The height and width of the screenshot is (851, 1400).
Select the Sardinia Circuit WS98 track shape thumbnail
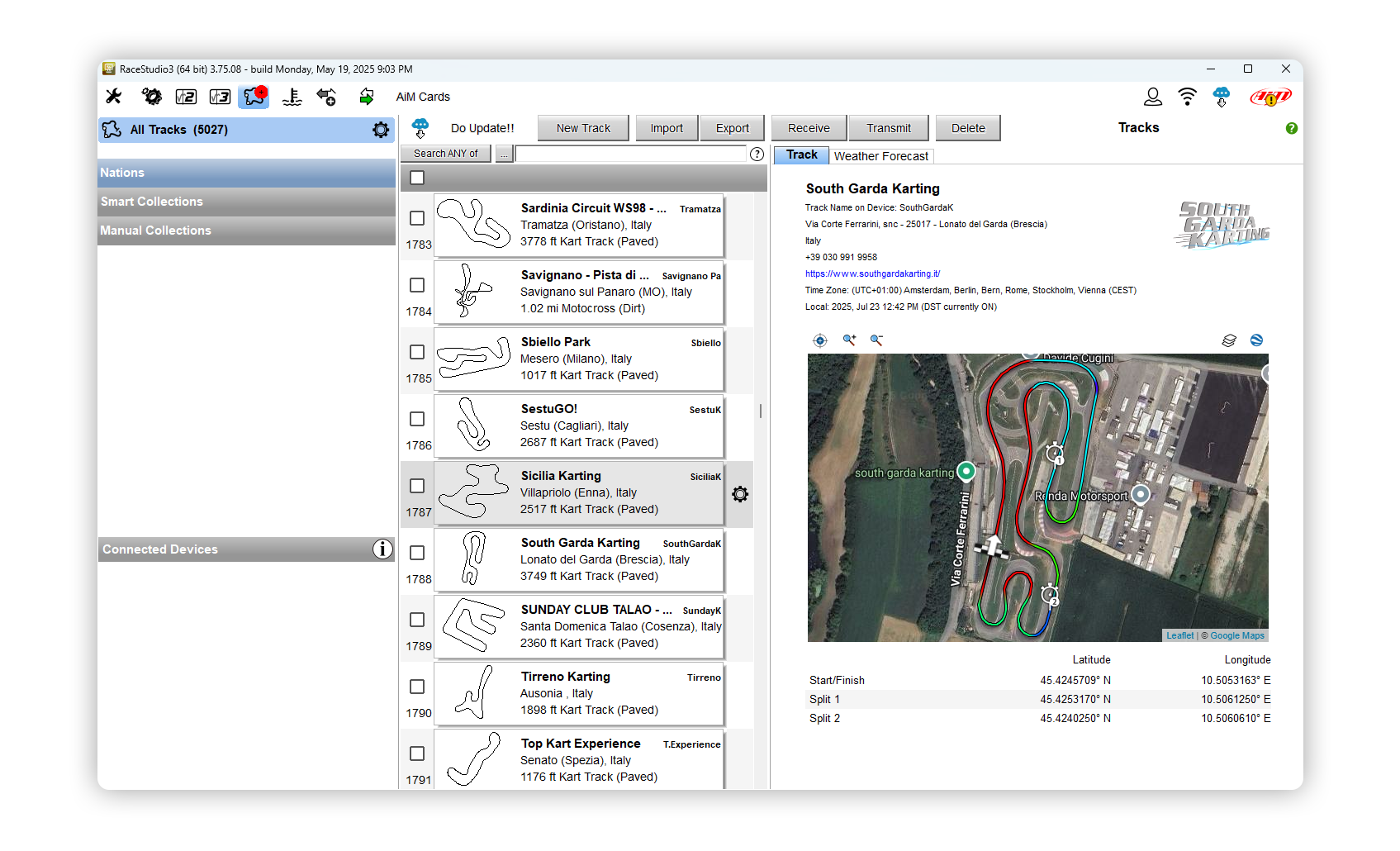click(474, 225)
